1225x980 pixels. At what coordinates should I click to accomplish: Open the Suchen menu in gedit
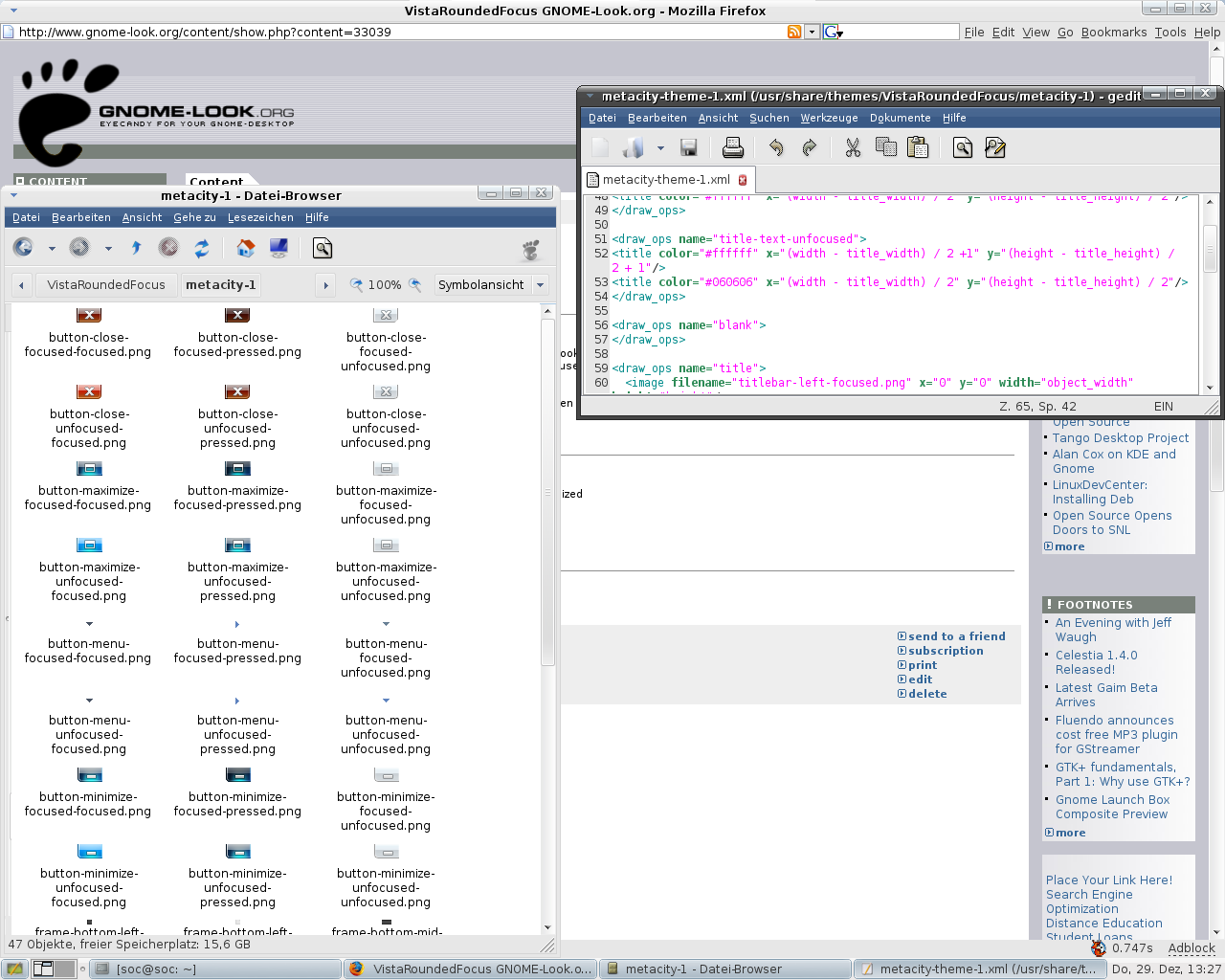(x=769, y=118)
